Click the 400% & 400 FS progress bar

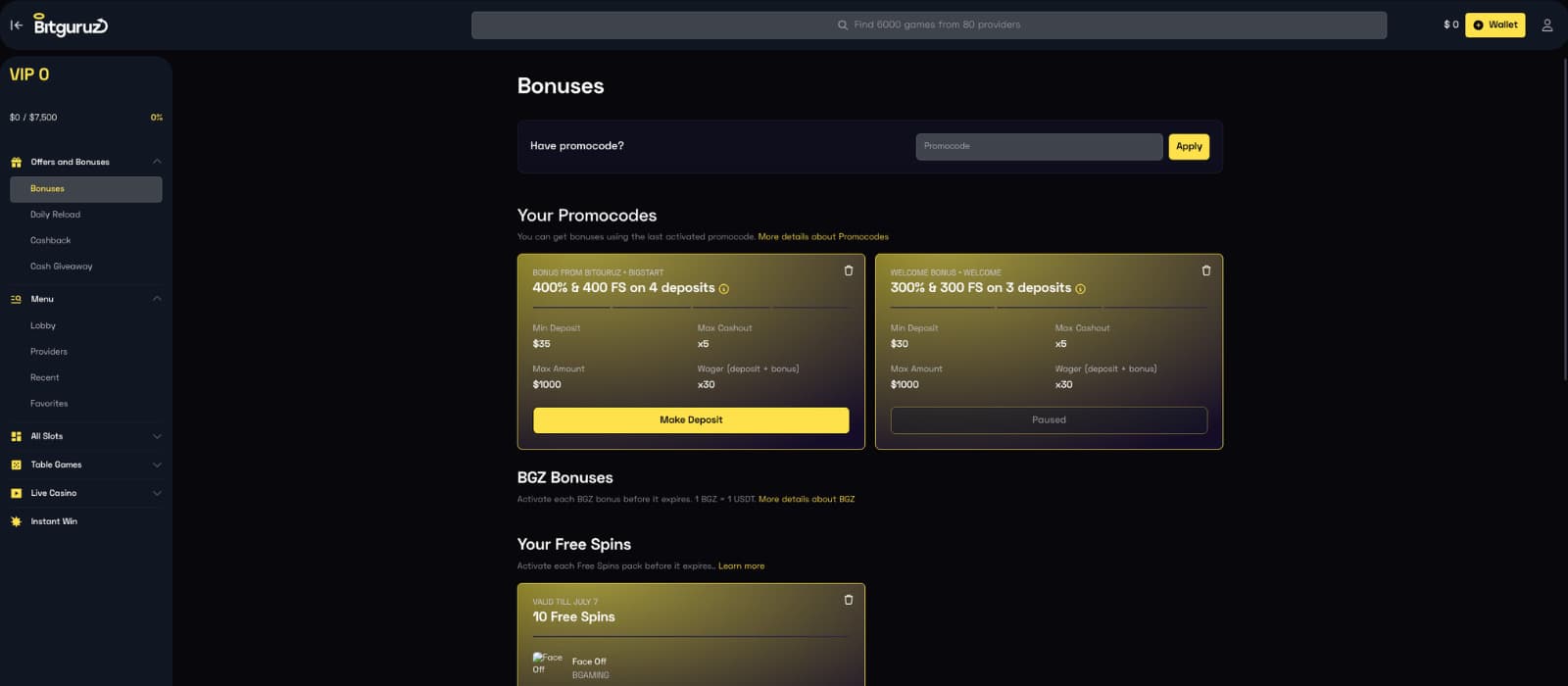coord(691,308)
